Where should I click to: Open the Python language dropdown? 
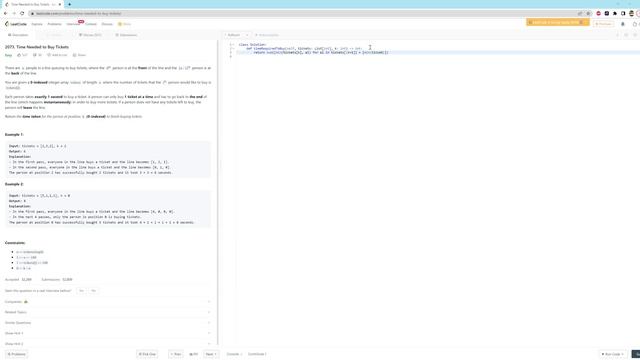point(237,35)
